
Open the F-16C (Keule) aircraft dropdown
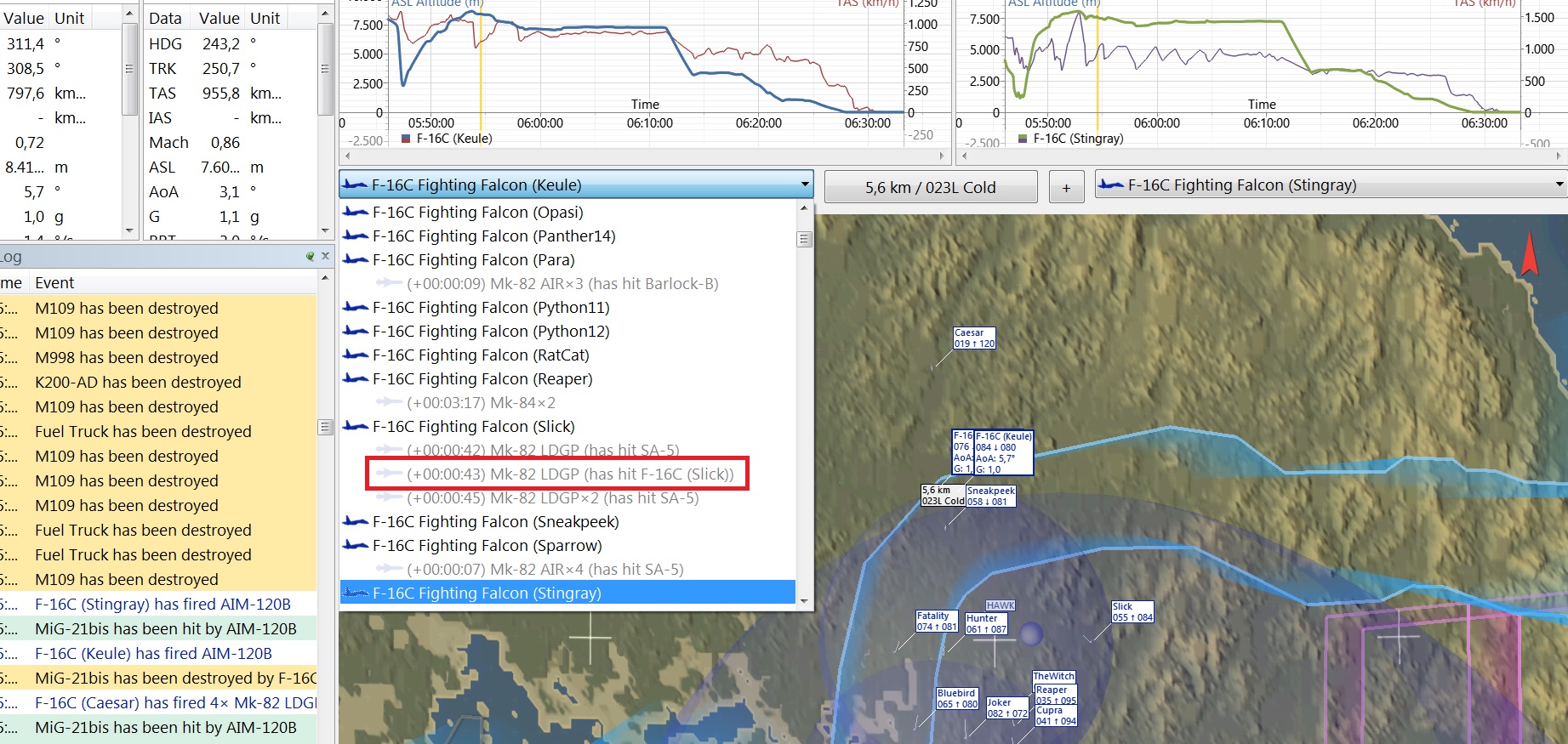point(576,185)
